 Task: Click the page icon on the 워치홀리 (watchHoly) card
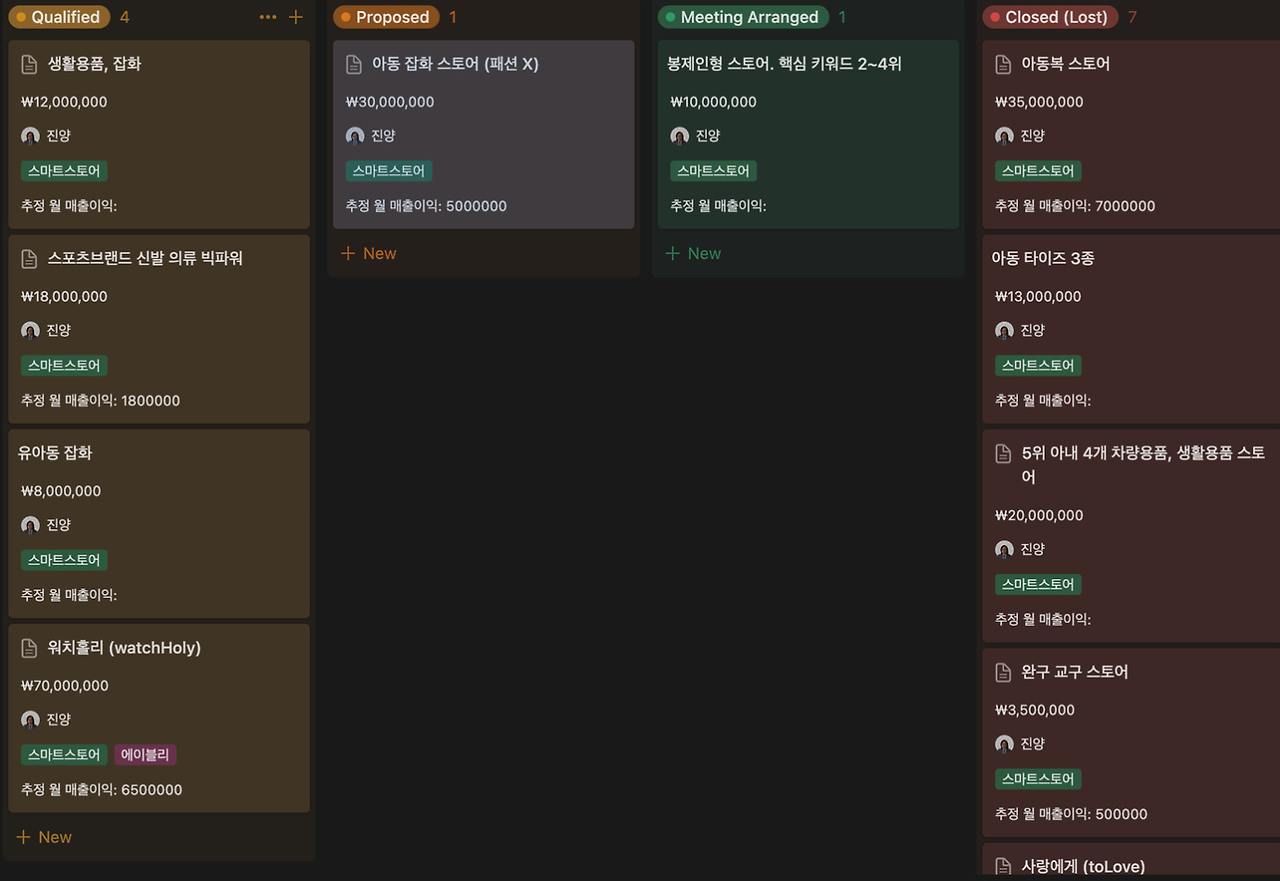26,648
